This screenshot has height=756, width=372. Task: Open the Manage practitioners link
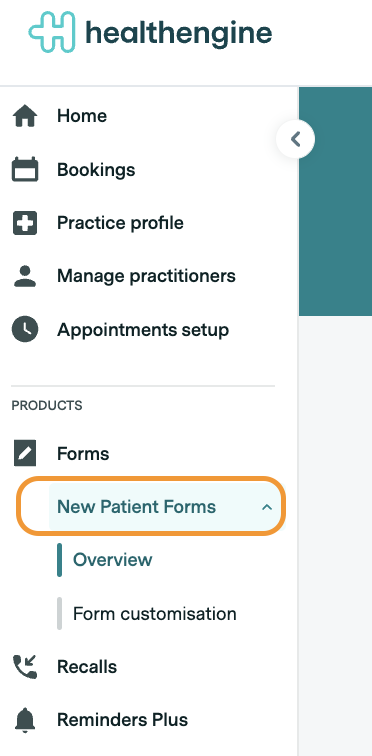pyautogui.click(x=146, y=276)
